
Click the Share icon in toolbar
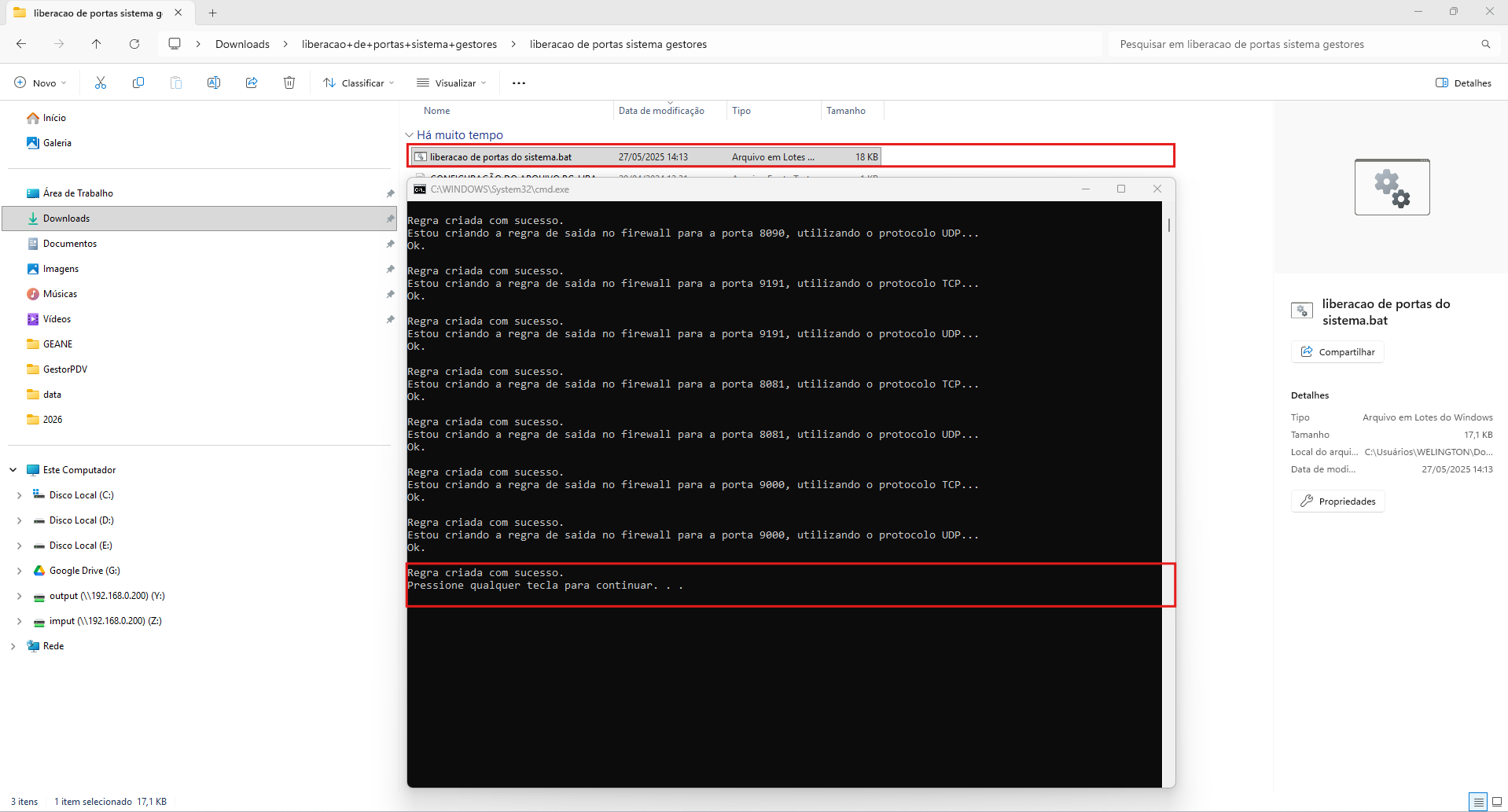252,83
